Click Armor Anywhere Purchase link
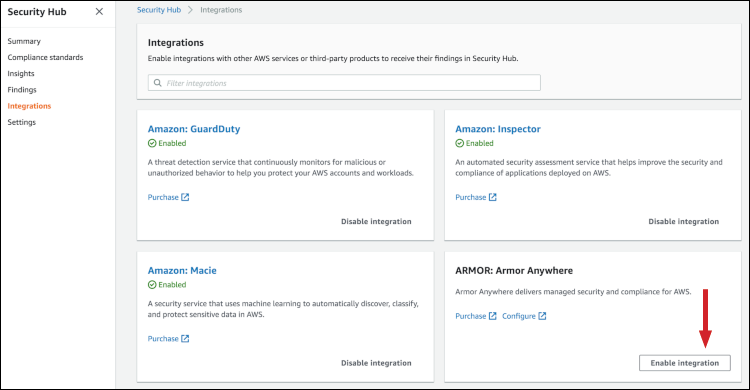750x390 pixels. pos(470,316)
